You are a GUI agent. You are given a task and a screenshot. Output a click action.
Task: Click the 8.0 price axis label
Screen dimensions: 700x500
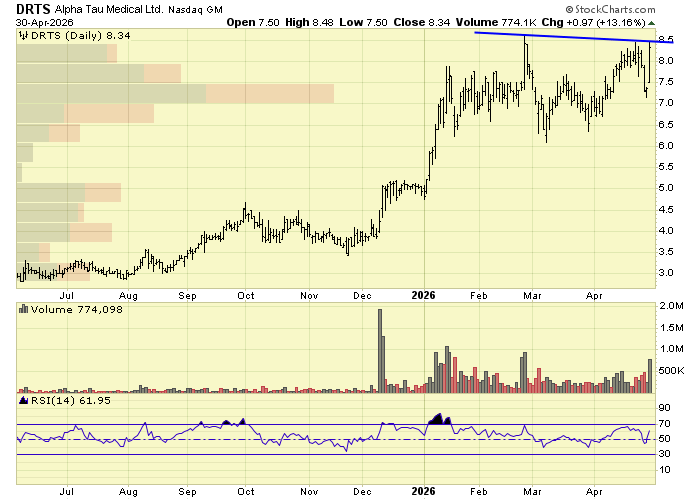(666, 60)
